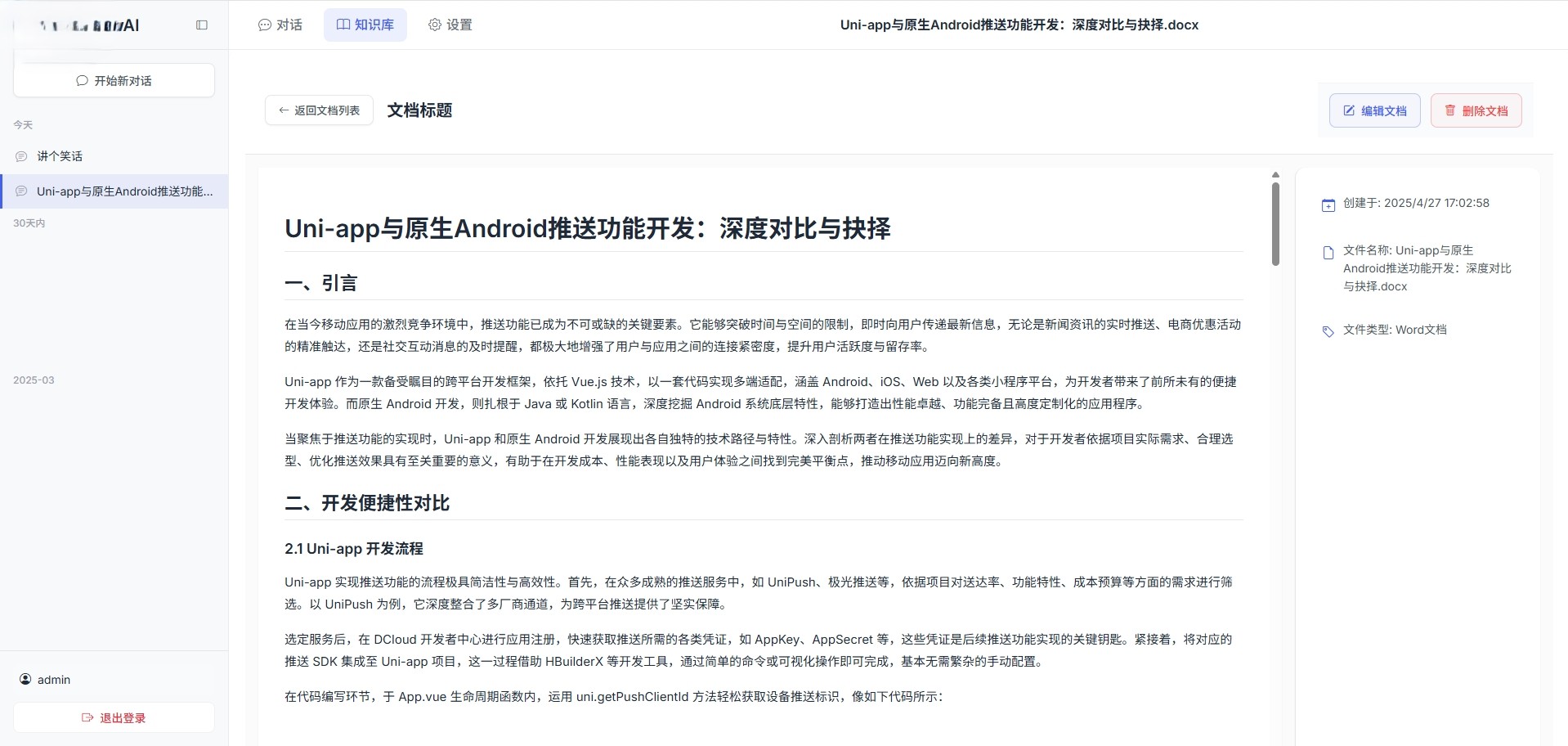Switch to the 对话 tab
This screenshot has width=1568, height=746.
(280, 25)
